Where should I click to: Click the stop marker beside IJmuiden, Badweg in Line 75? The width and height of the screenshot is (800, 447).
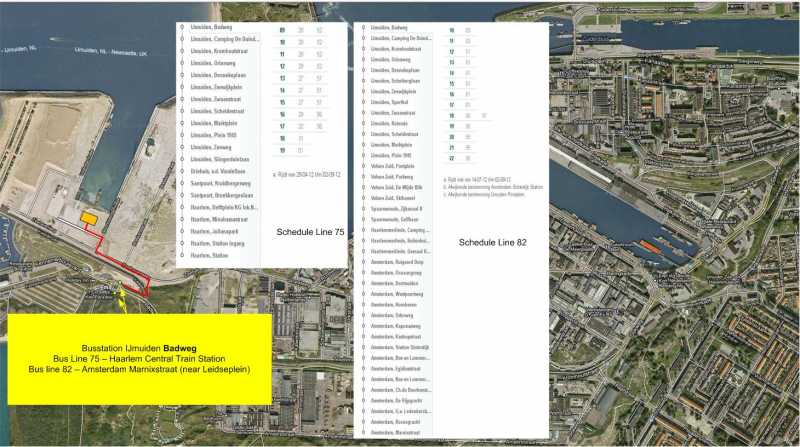point(182,27)
